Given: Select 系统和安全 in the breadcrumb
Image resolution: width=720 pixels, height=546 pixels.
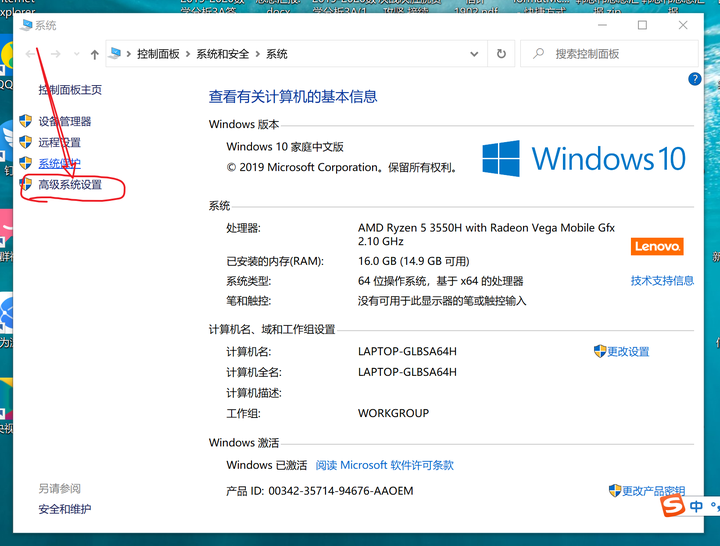Looking at the screenshot, I should [223, 54].
